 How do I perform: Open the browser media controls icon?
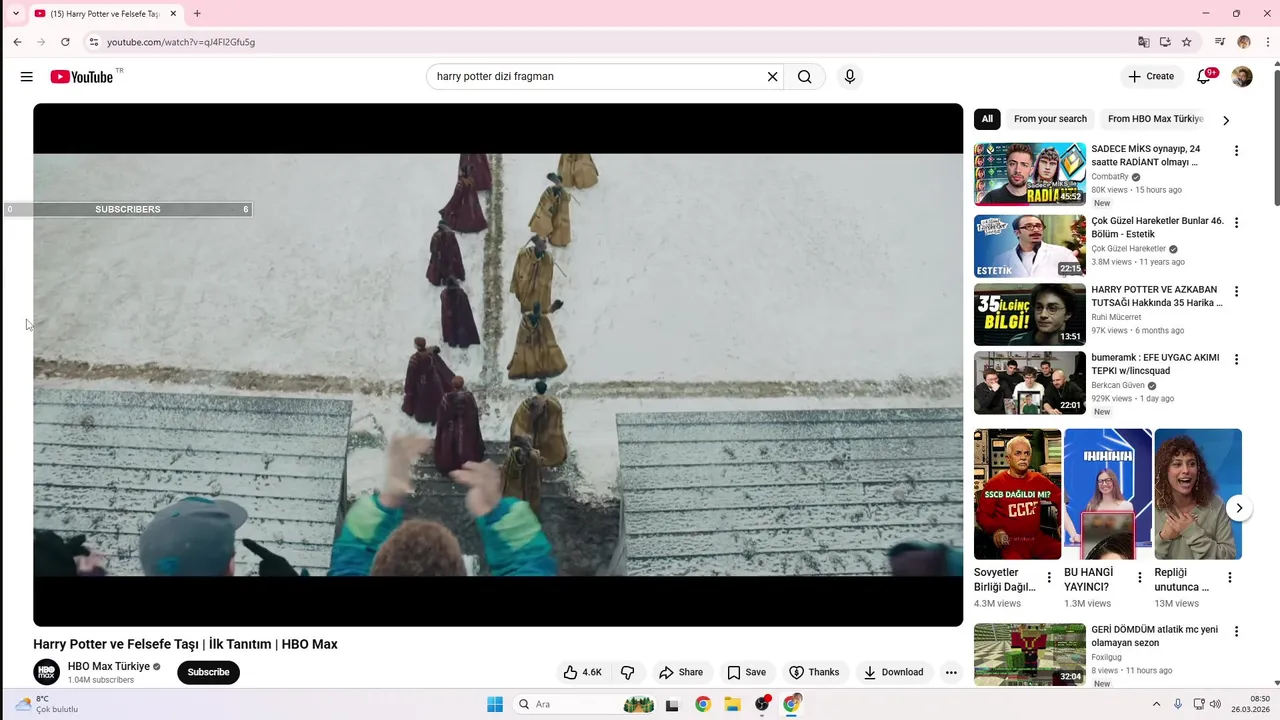tap(1220, 42)
